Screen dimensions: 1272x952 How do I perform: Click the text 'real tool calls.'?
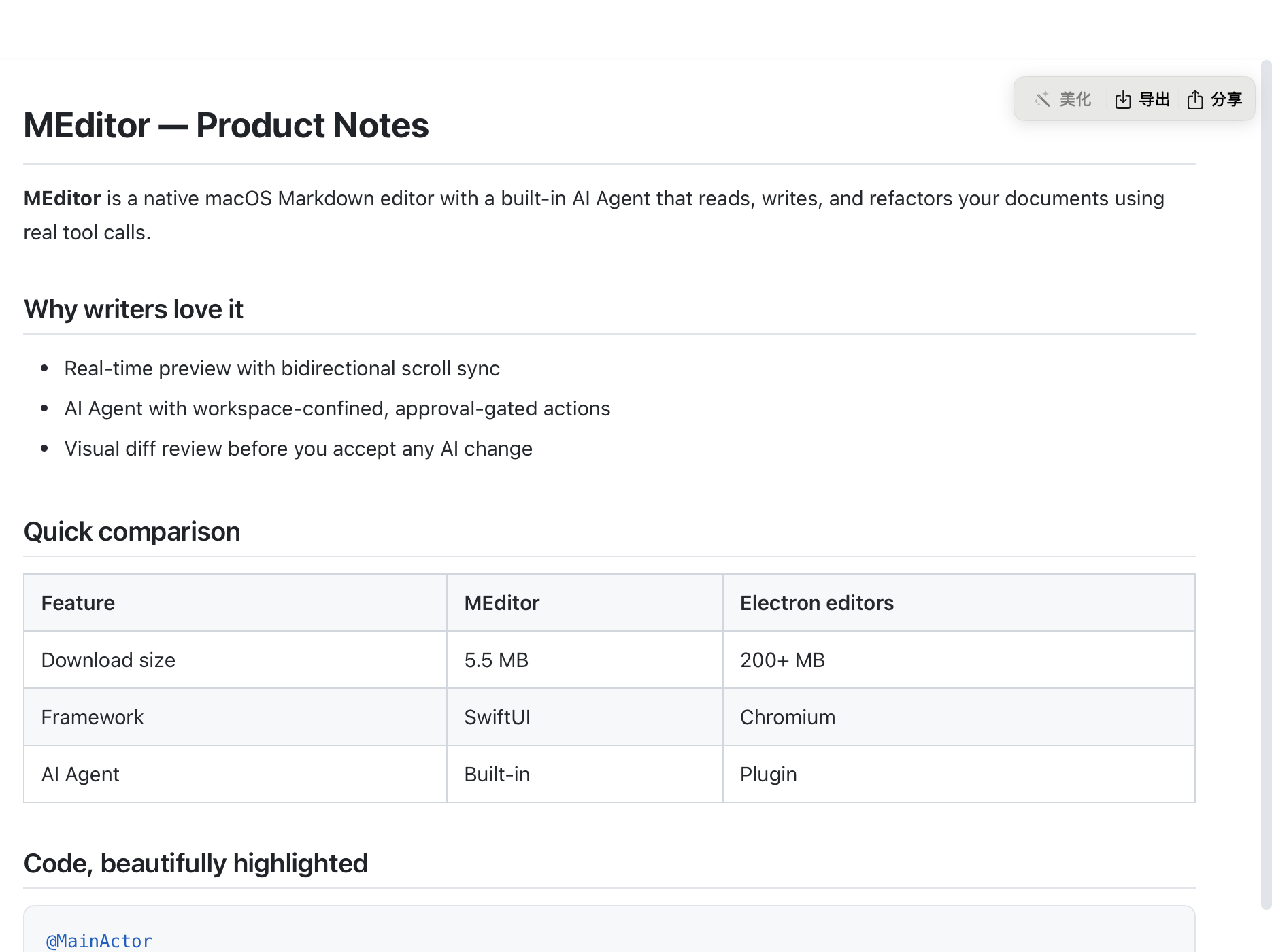(87, 233)
